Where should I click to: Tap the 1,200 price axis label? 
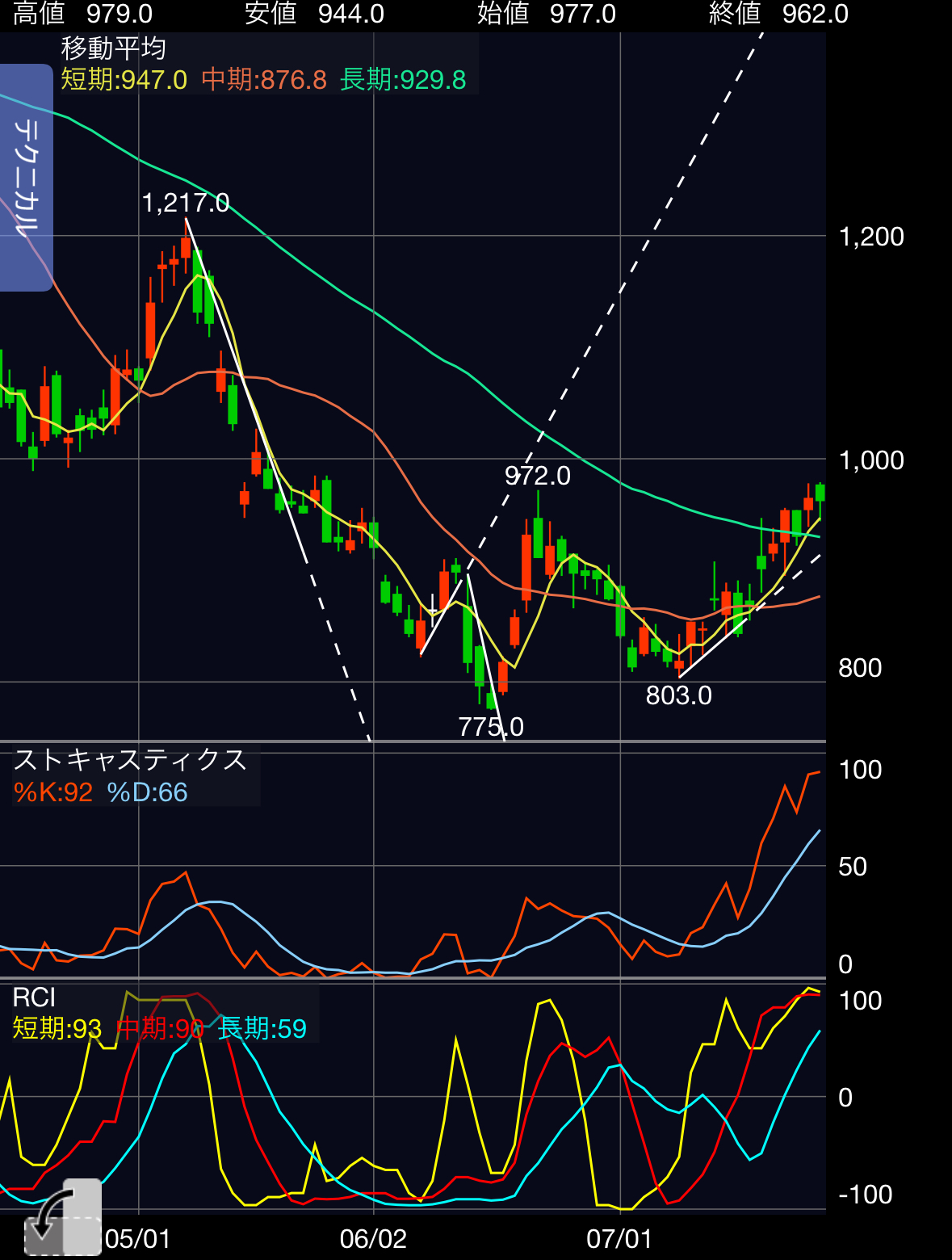pos(871,237)
